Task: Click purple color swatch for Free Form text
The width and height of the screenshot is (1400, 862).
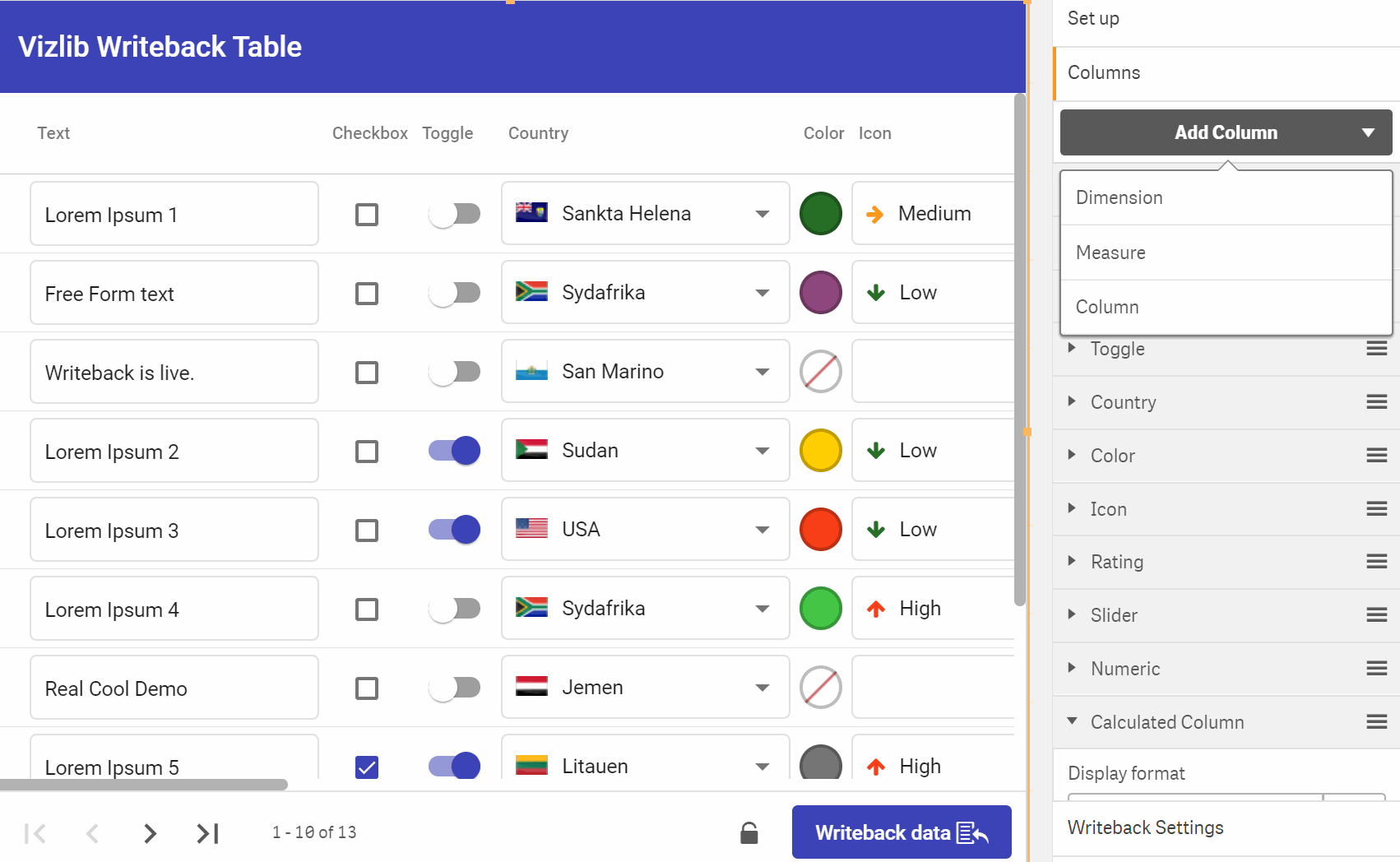Action: 821,293
